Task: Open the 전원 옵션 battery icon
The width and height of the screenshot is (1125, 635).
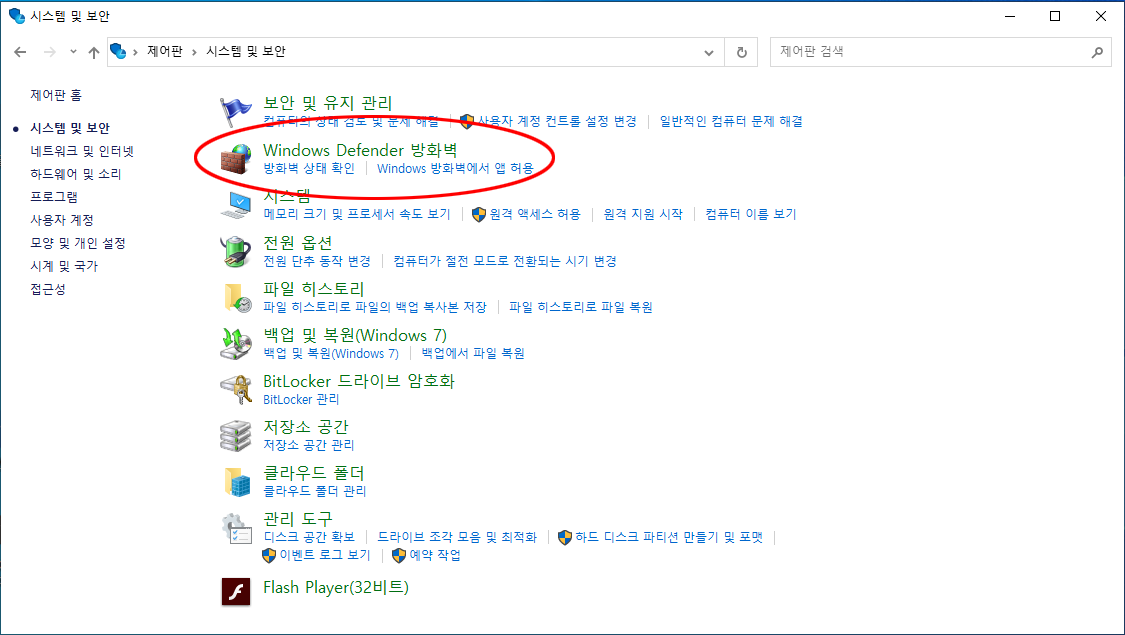Action: (x=235, y=252)
